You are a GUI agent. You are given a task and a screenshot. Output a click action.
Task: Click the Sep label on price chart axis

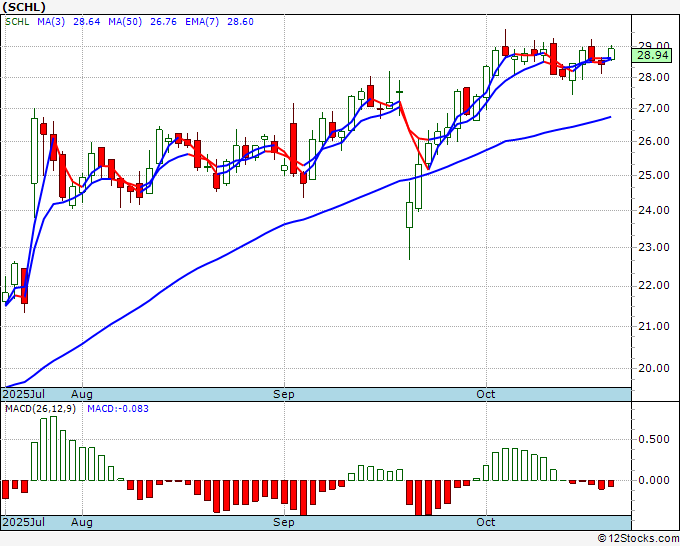pos(284,394)
